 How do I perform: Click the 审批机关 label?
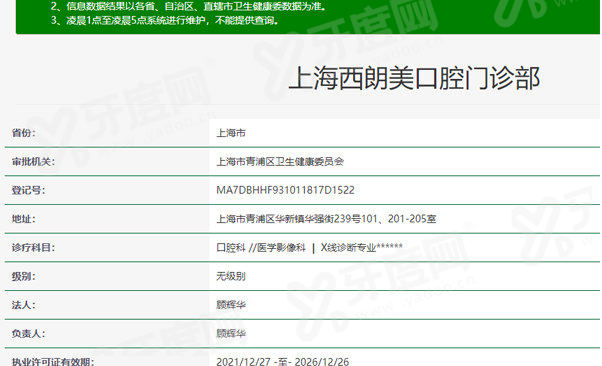click(33, 162)
